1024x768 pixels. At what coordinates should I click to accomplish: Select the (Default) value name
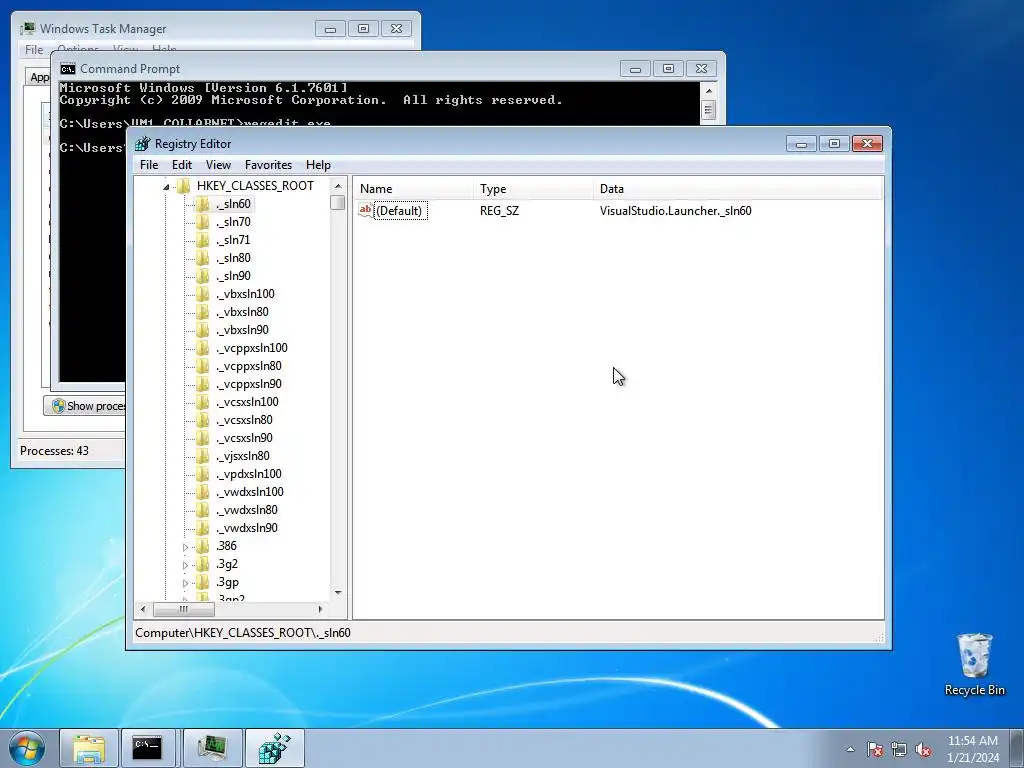(400, 211)
